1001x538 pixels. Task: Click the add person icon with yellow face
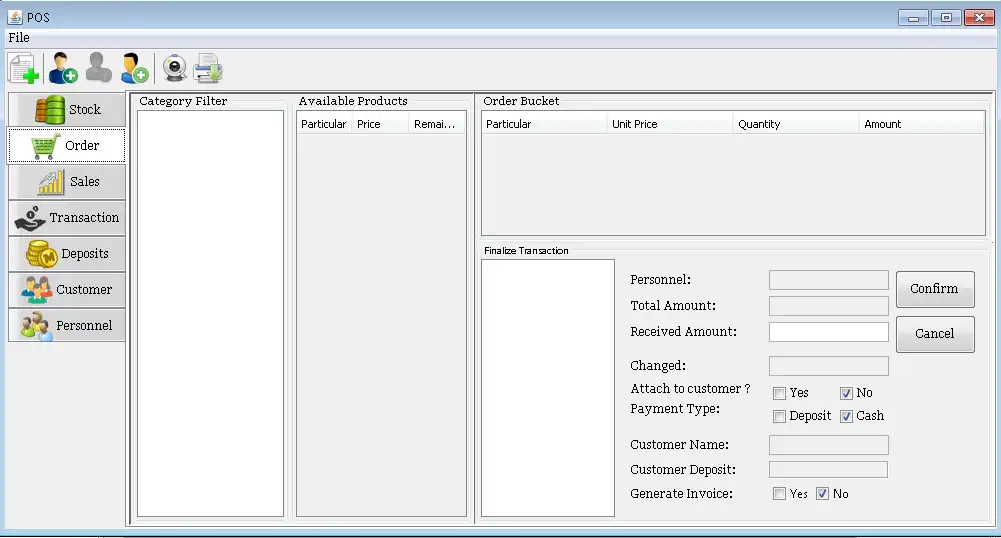[x=134, y=68]
